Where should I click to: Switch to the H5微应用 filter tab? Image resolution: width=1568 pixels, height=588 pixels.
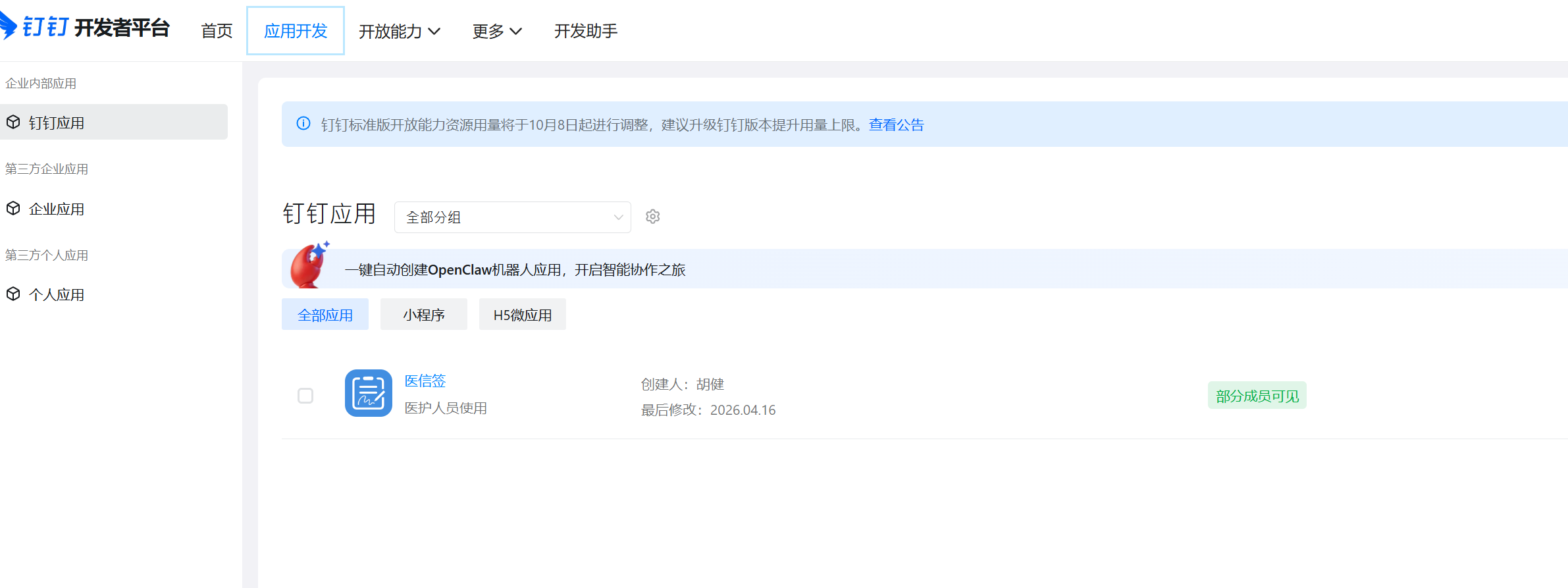point(523,315)
